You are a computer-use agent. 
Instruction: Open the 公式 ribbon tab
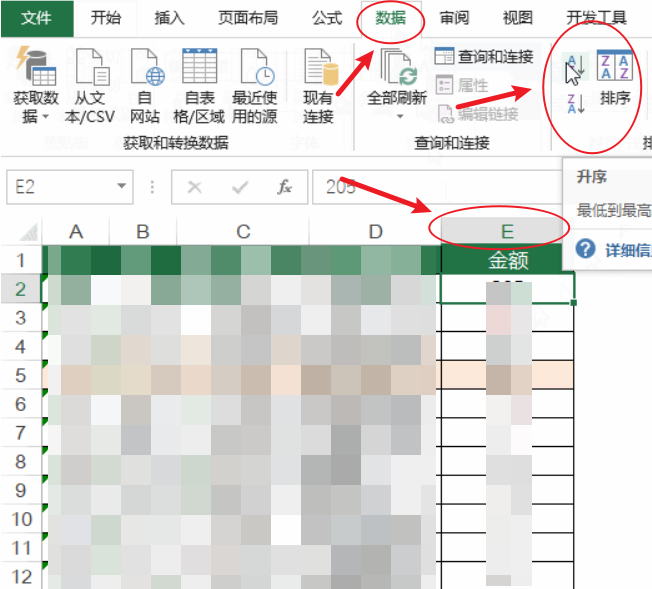click(327, 18)
